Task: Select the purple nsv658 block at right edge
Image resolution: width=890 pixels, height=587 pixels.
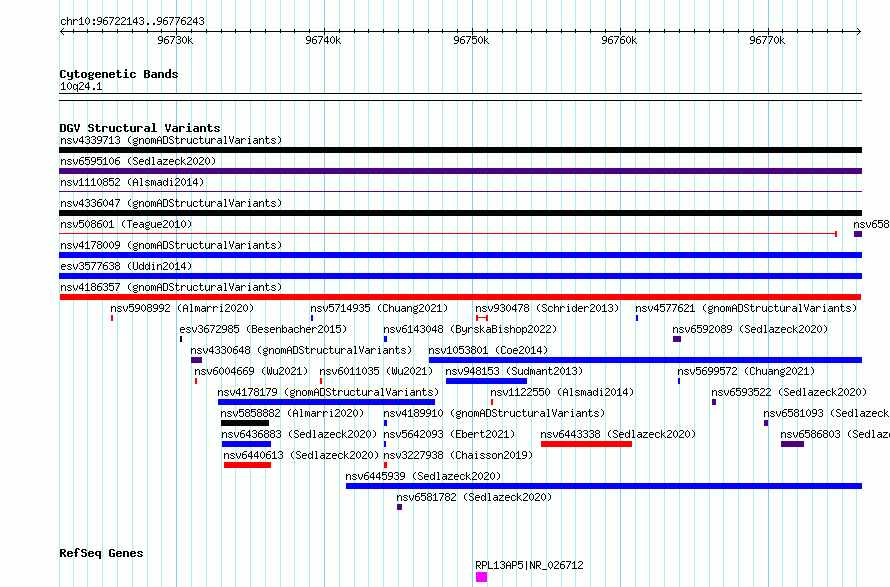Action: 858,234
